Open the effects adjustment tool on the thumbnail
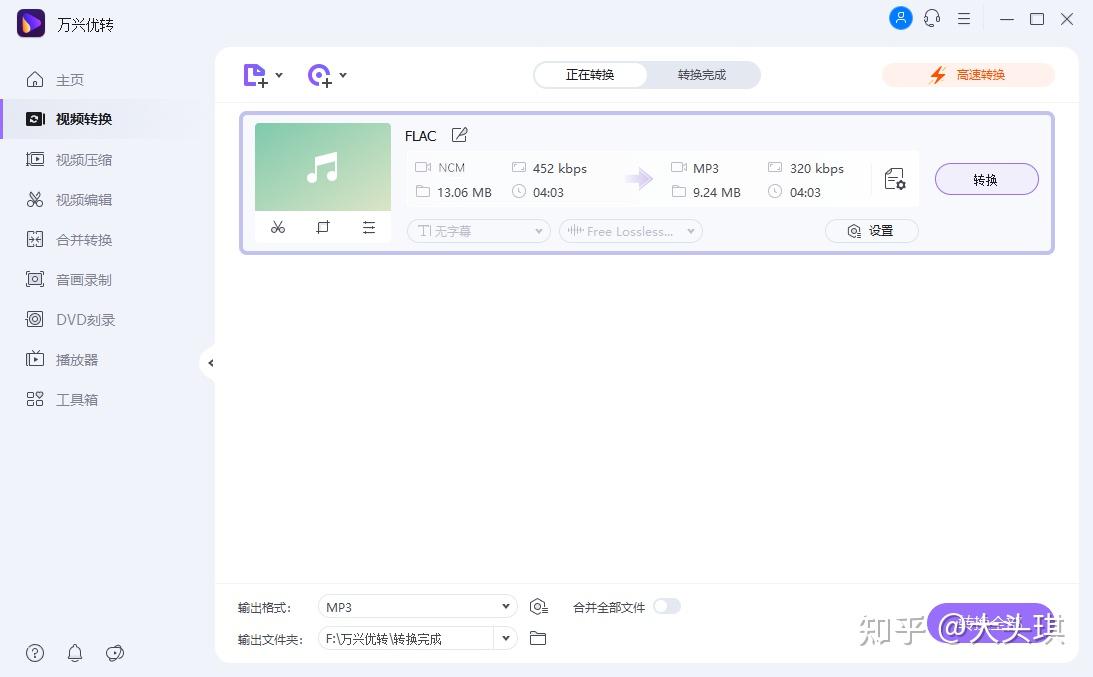Image resolution: width=1093 pixels, height=677 pixels. point(369,227)
